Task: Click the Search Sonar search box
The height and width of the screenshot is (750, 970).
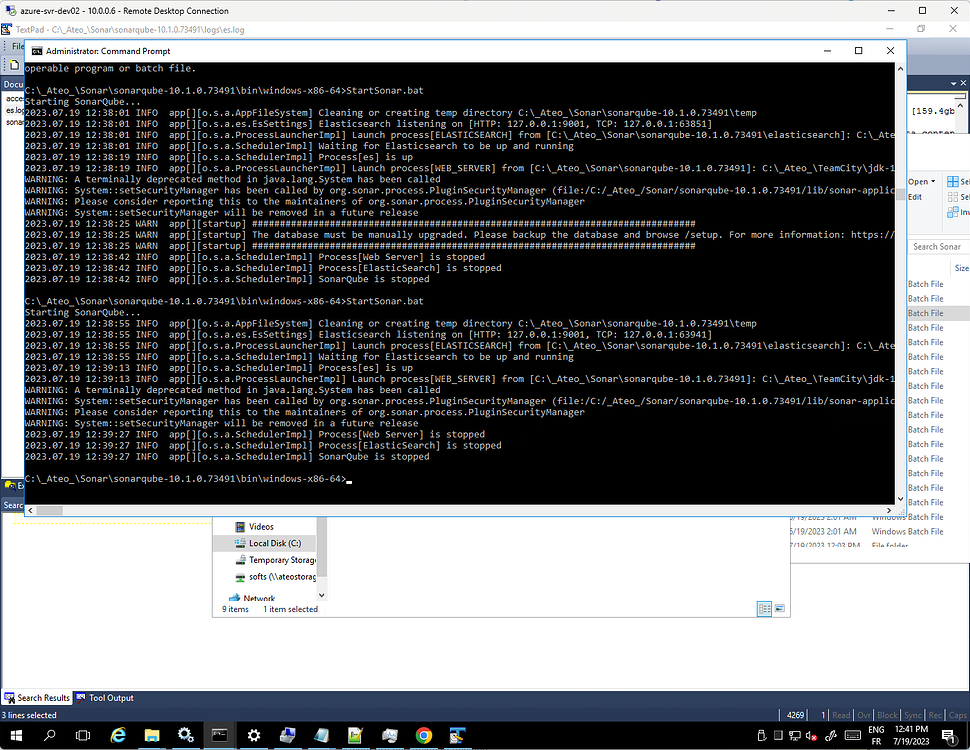Action: (936, 247)
